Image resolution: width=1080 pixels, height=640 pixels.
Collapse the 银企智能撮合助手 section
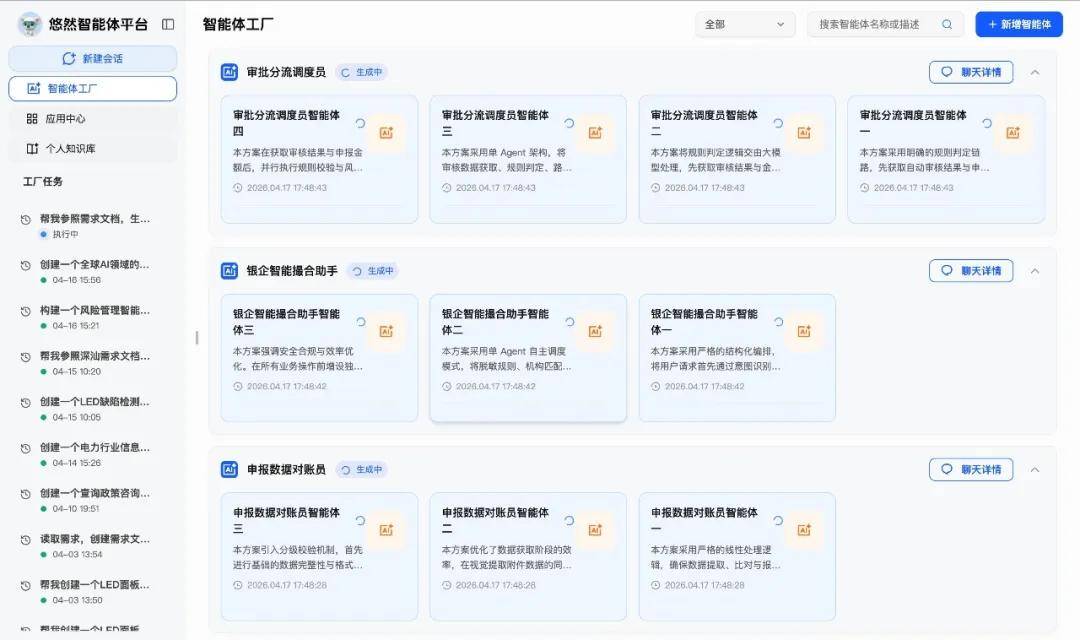pyautogui.click(x=1035, y=271)
